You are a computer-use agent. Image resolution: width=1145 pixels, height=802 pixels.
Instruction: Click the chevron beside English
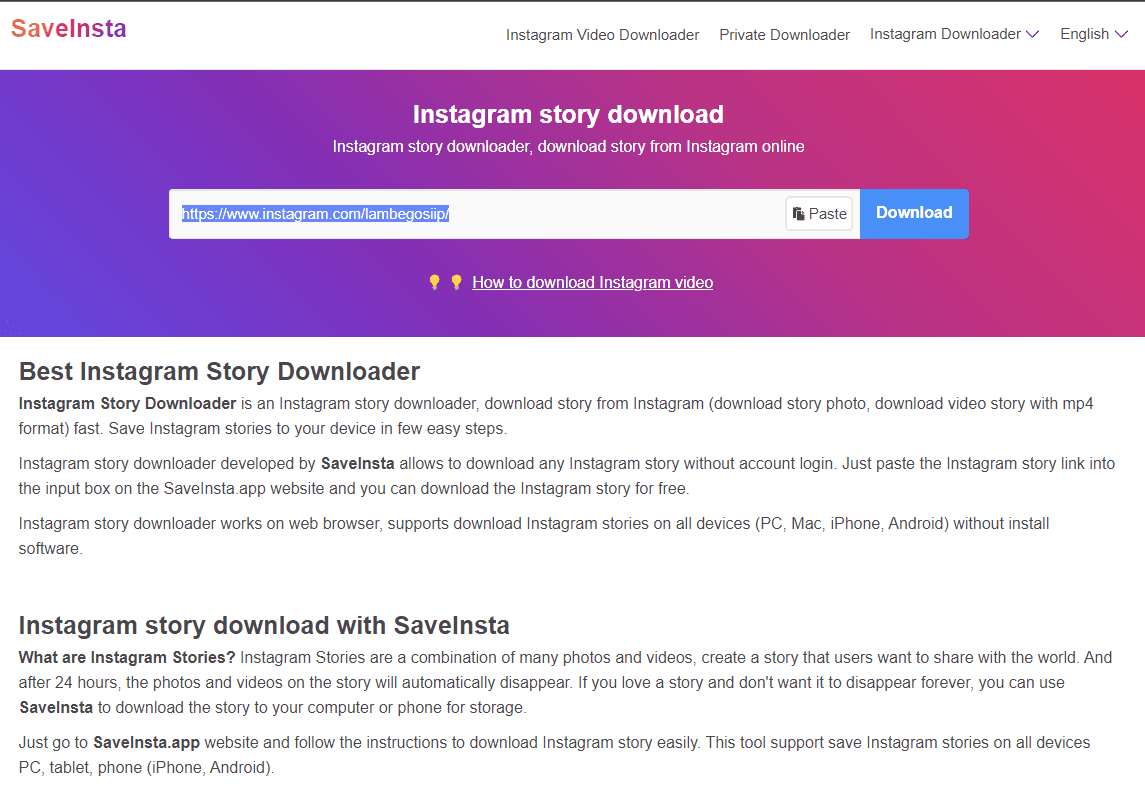(1122, 33)
